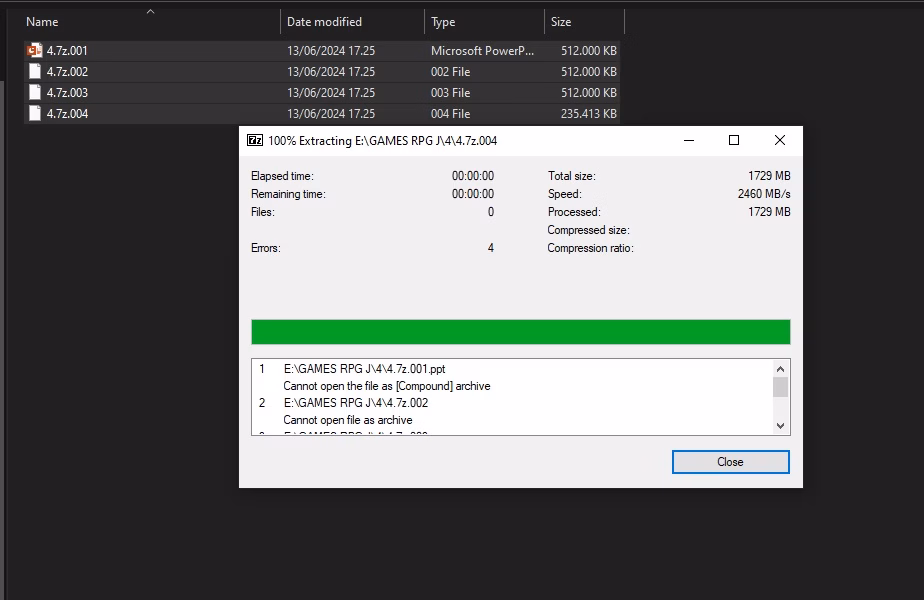Sort files by the Size column header

pyautogui.click(x=561, y=22)
